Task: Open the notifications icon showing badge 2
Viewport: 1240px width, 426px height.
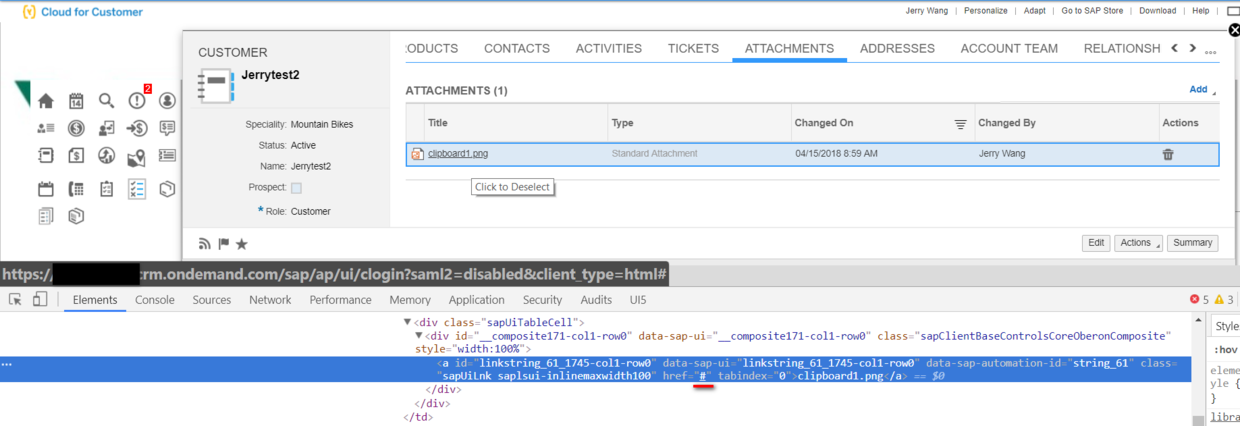Action: pos(137,101)
